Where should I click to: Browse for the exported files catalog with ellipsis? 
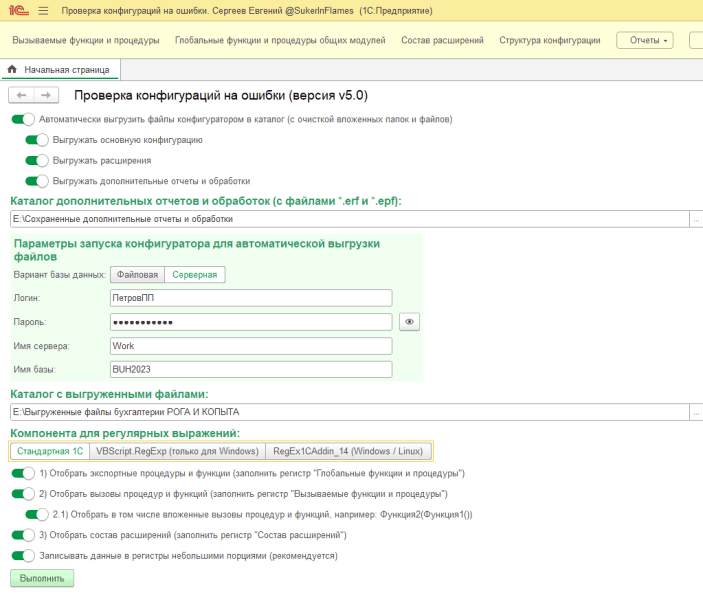696,412
